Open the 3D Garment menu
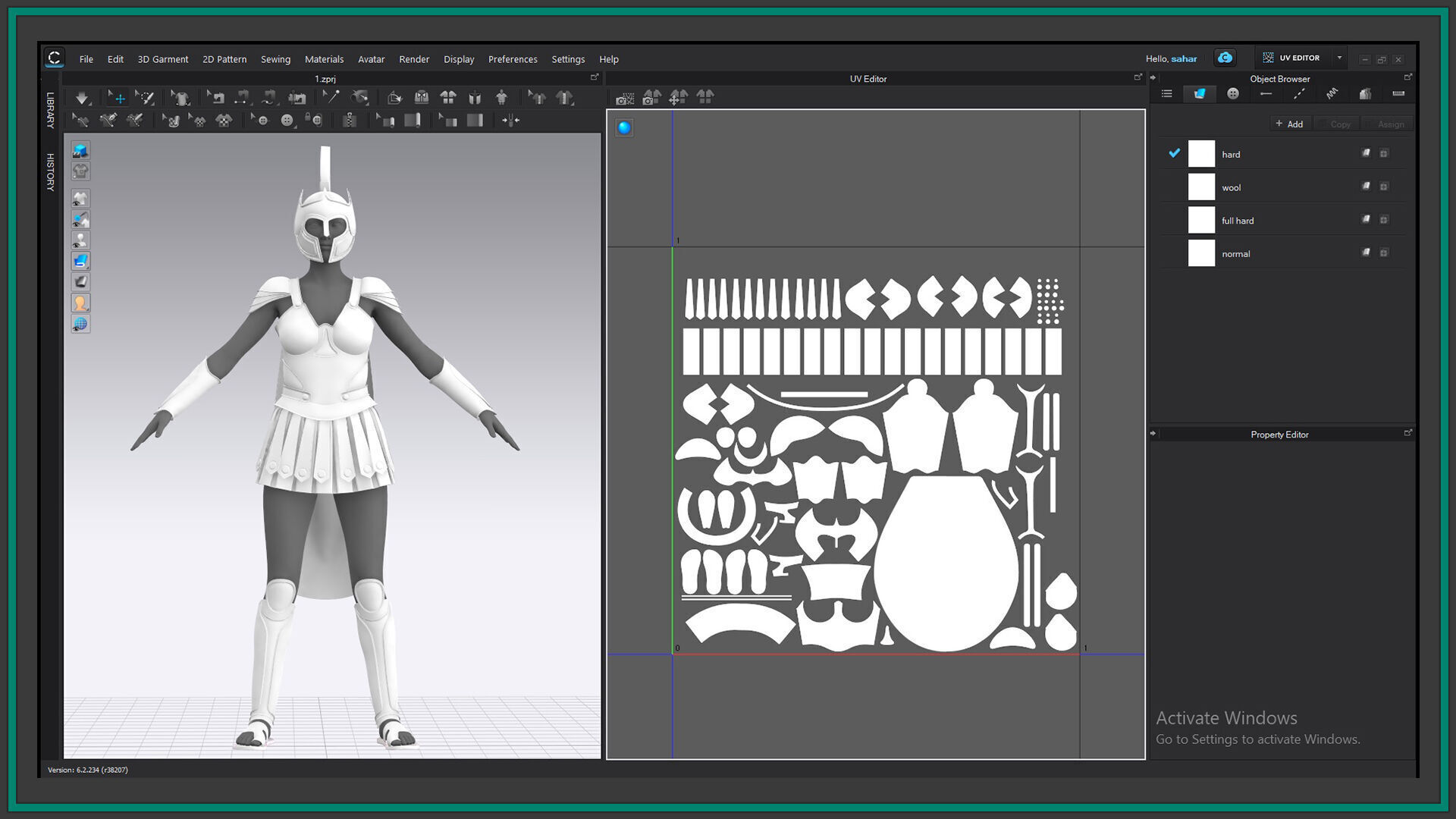Viewport: 1456px width, 819px height. click(163, 59)
